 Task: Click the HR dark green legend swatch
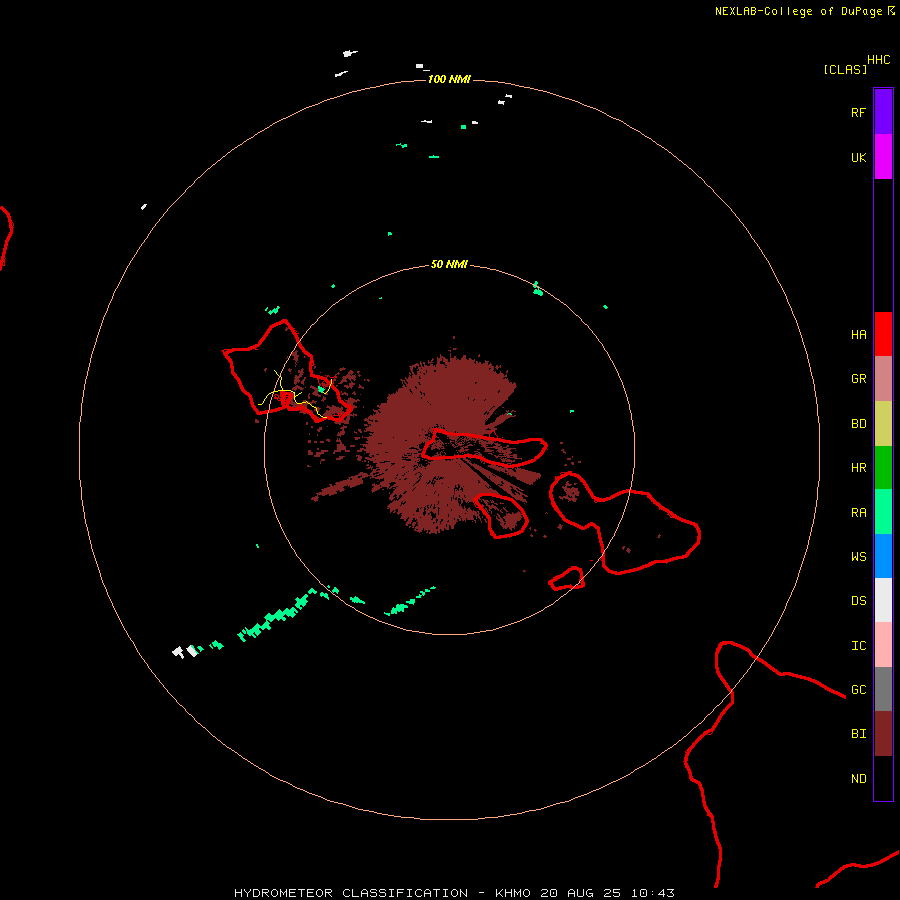point(883,467)
